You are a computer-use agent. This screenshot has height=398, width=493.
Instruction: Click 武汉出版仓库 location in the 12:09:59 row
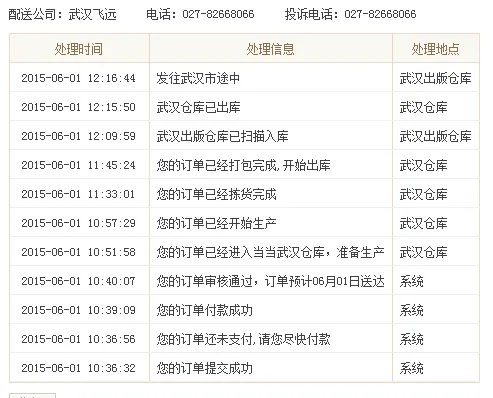pos(436,136)
